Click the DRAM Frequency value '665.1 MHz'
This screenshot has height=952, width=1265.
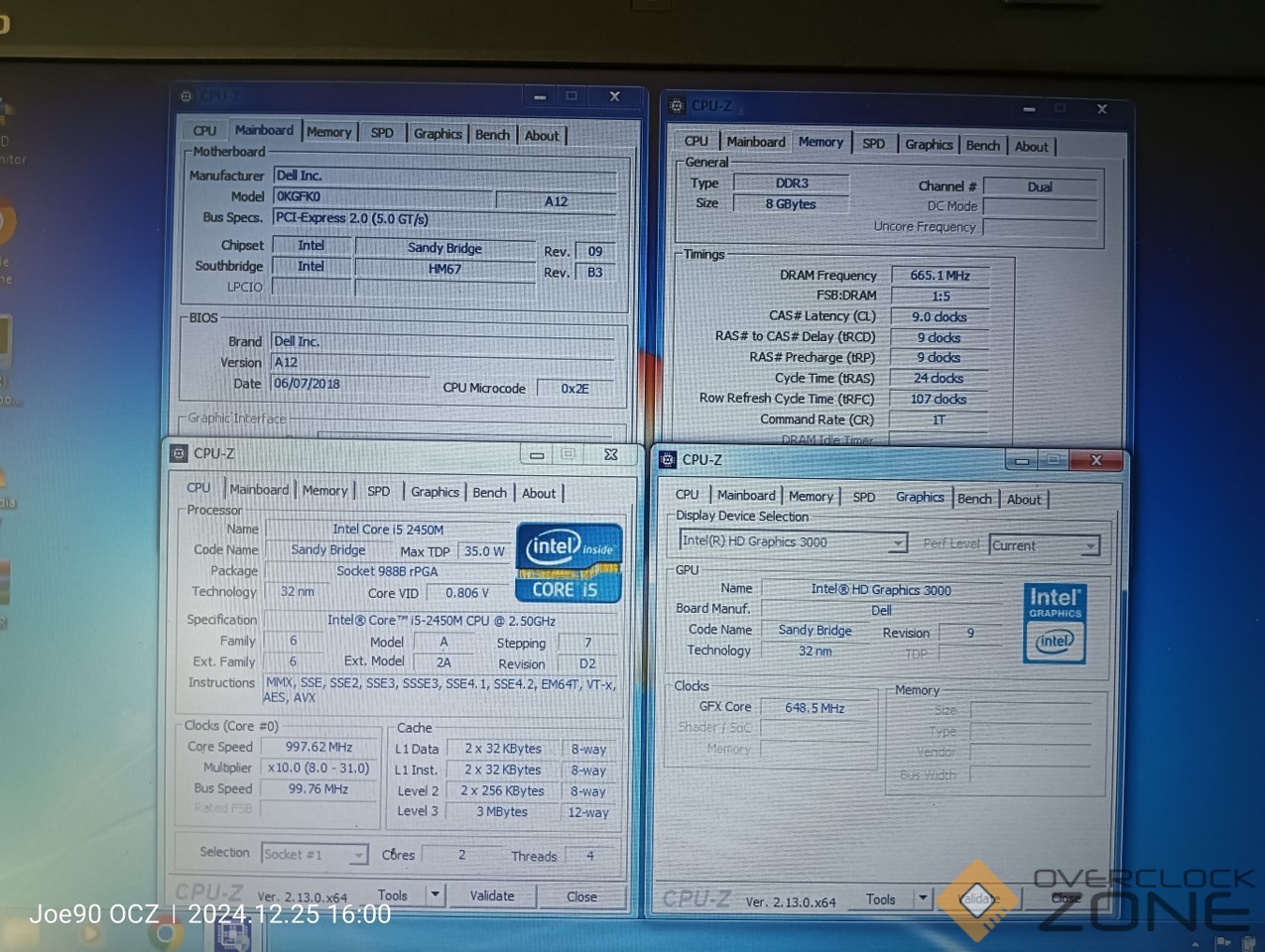coord(941,275)
